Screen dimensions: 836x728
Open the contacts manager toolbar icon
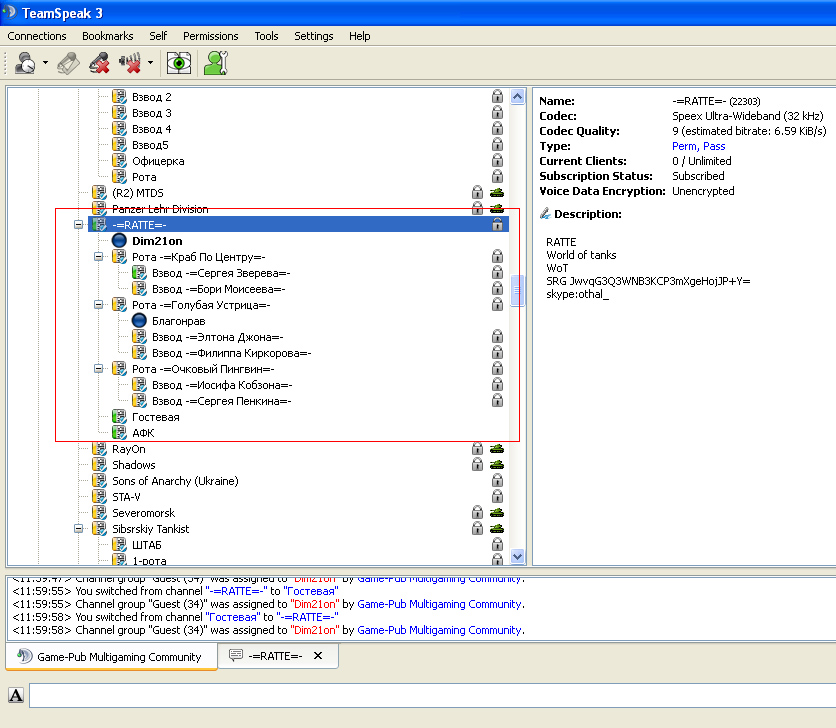pyautogui.click(x=215, y=63)
